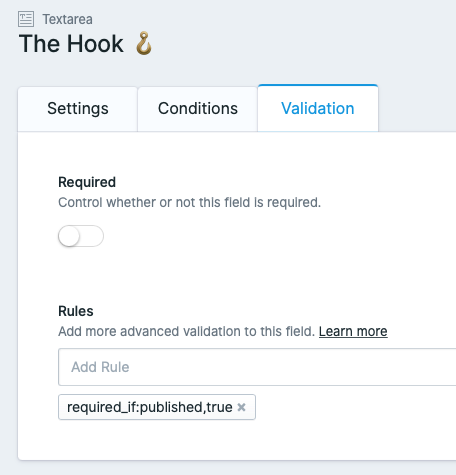Enable the Required toggle switch

[81, 236]
